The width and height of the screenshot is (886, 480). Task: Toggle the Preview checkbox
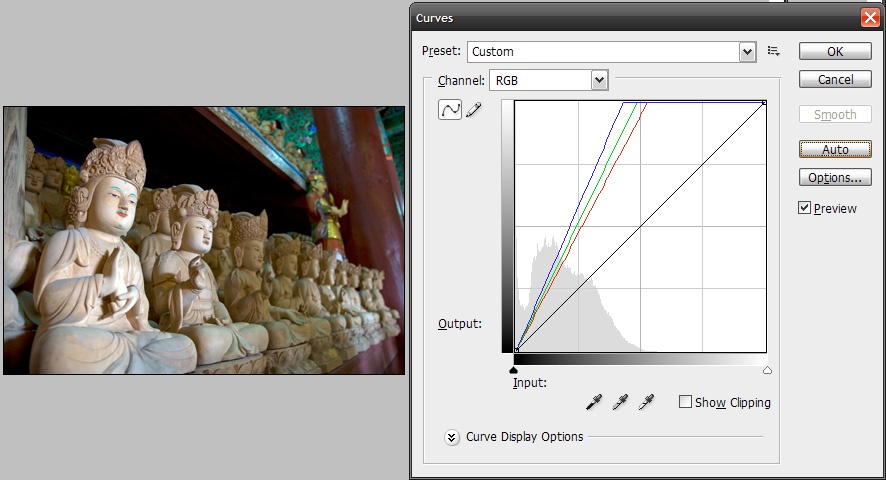(805, 207)
